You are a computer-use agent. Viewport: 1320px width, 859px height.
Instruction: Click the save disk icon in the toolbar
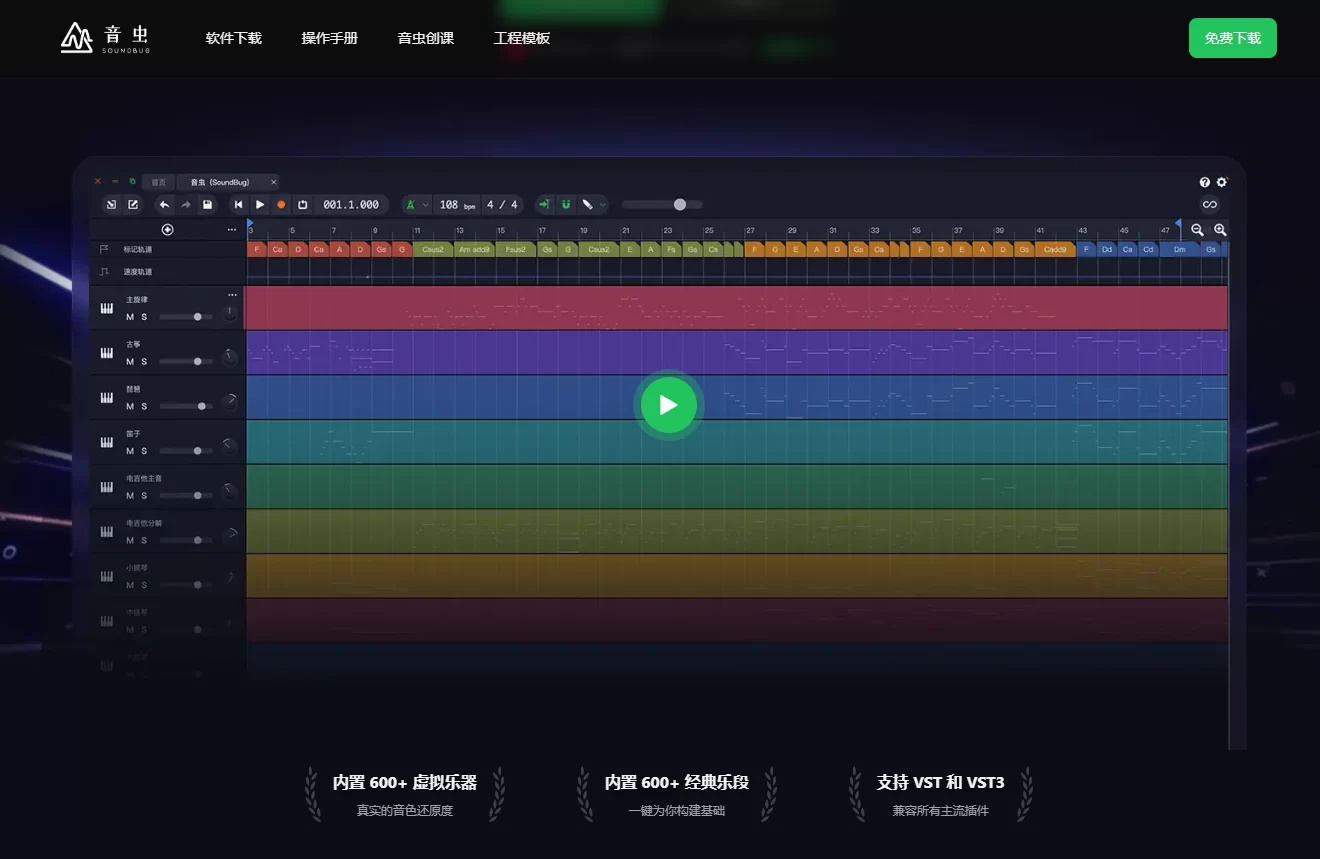pyautogui.click(x=207, y=205)
